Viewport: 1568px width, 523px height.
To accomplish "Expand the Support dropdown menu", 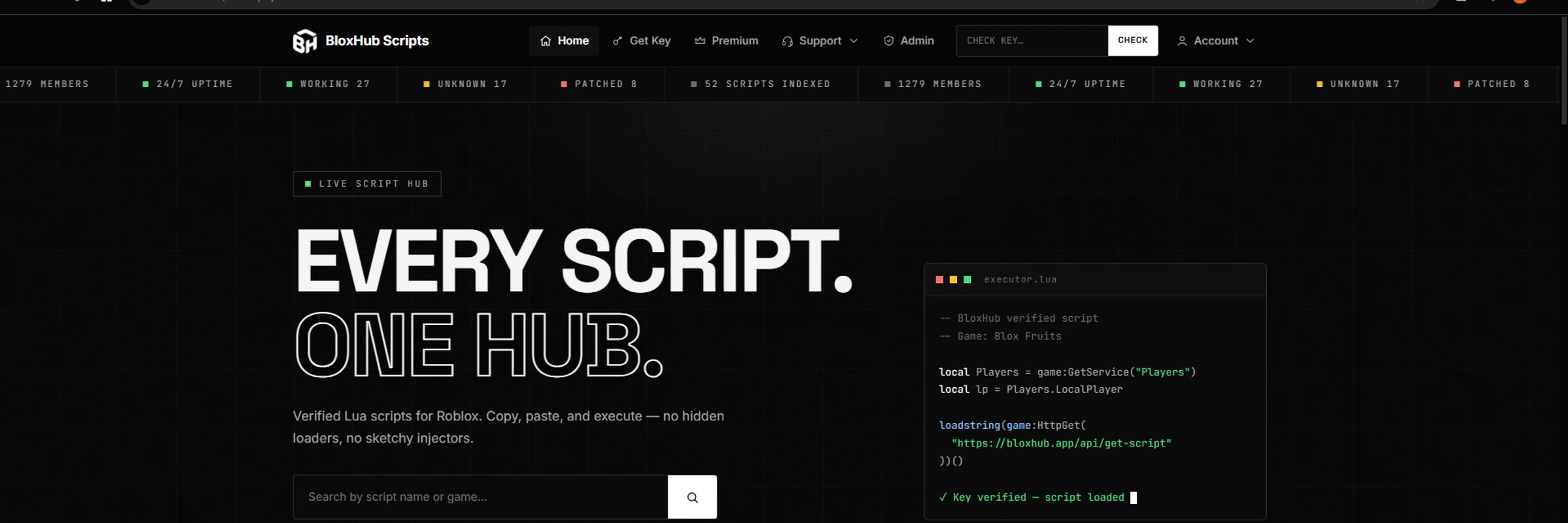I will click(x=820, y=41).
